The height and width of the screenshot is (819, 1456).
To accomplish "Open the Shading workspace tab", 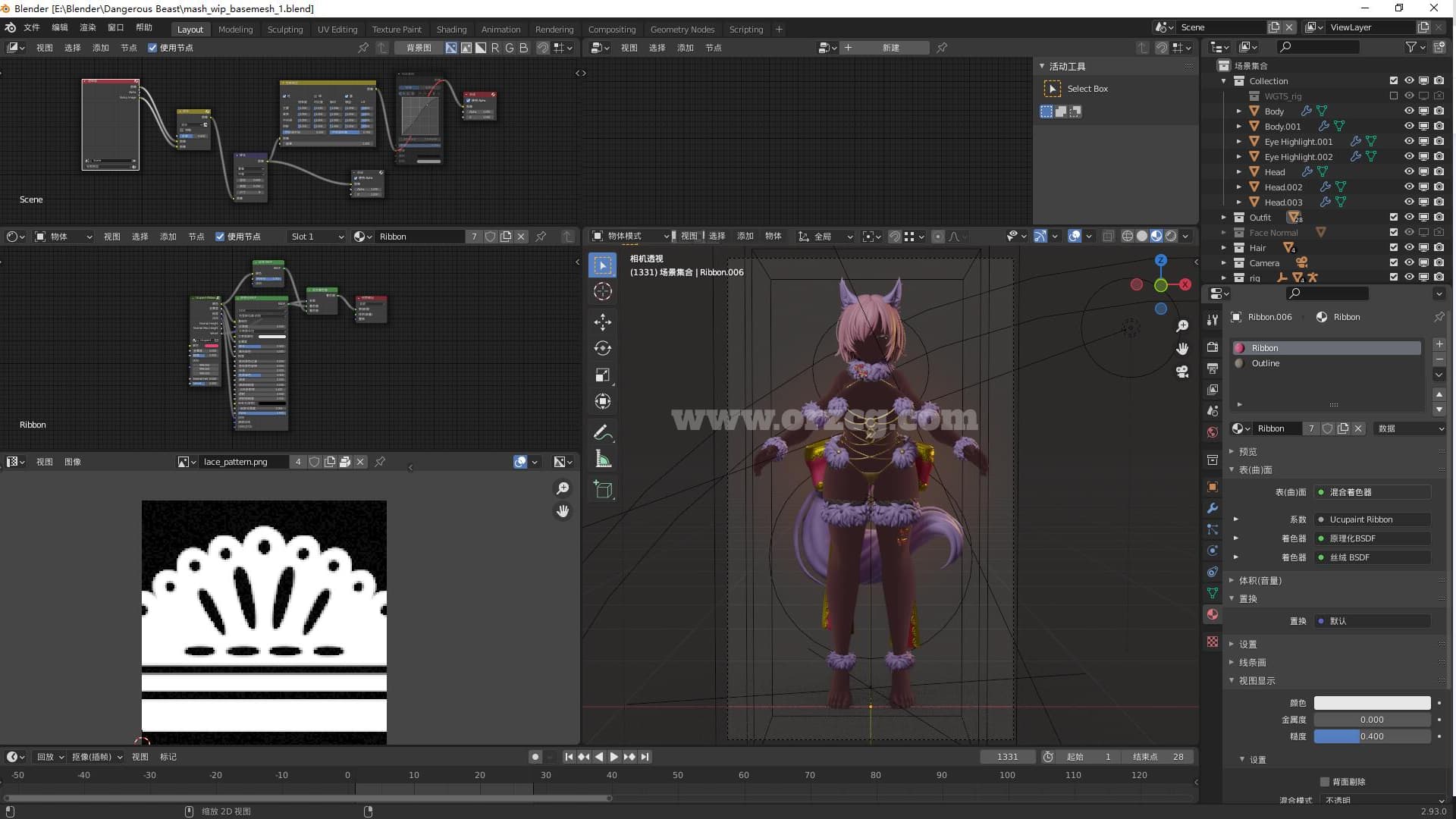I will (451, 30).
